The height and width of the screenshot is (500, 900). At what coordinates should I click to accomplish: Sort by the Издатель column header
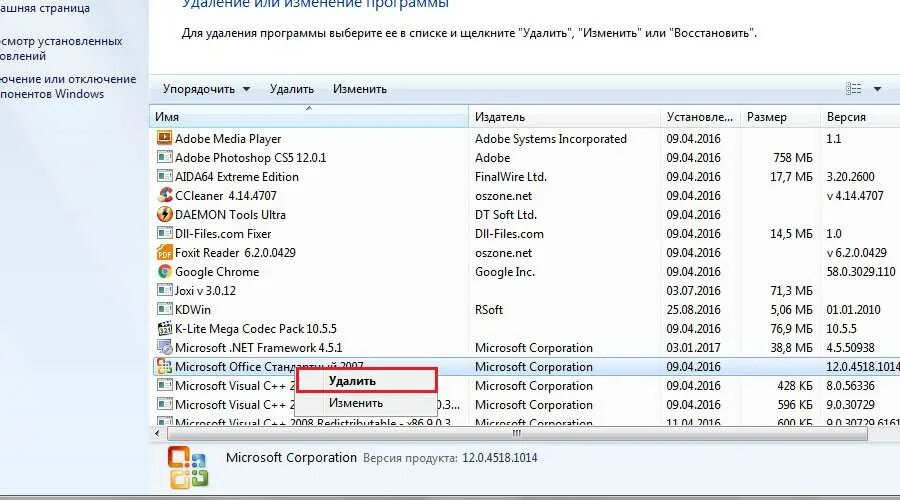pyautogui.click(x=564, y=117)
